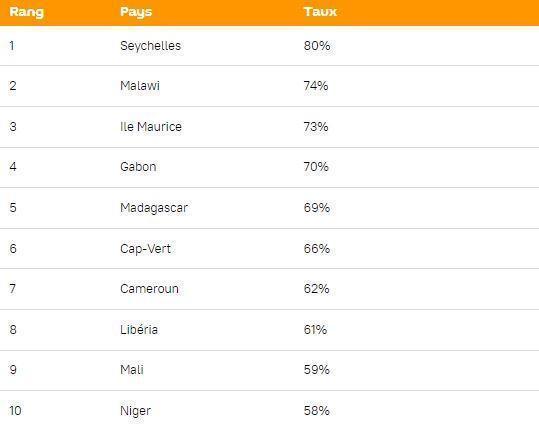Select the Libéria country cell
Screen dimensions: 539x431
[139, 330]
